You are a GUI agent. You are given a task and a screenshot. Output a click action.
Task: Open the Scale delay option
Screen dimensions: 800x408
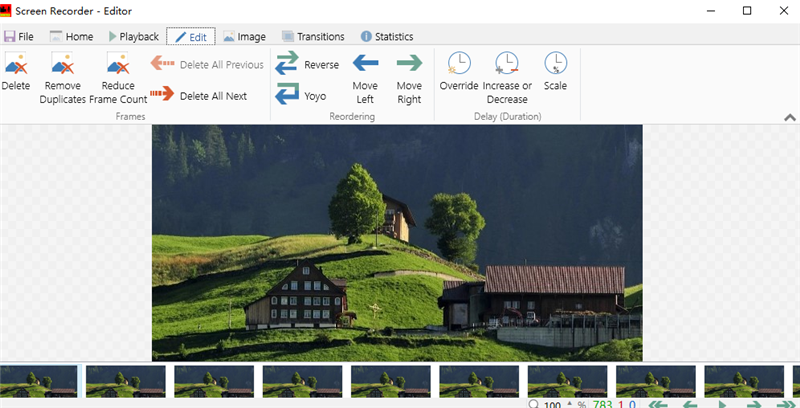[555, 71]
